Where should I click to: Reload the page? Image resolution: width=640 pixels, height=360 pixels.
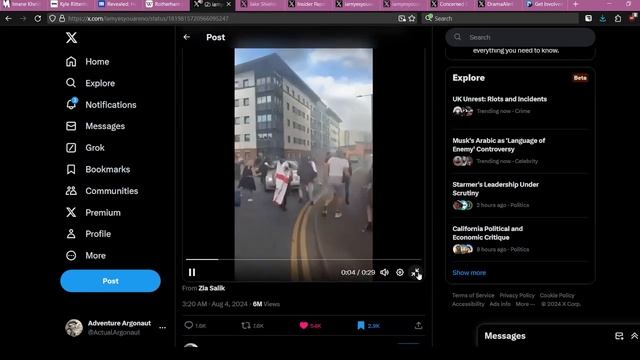(x=38, y=18)
